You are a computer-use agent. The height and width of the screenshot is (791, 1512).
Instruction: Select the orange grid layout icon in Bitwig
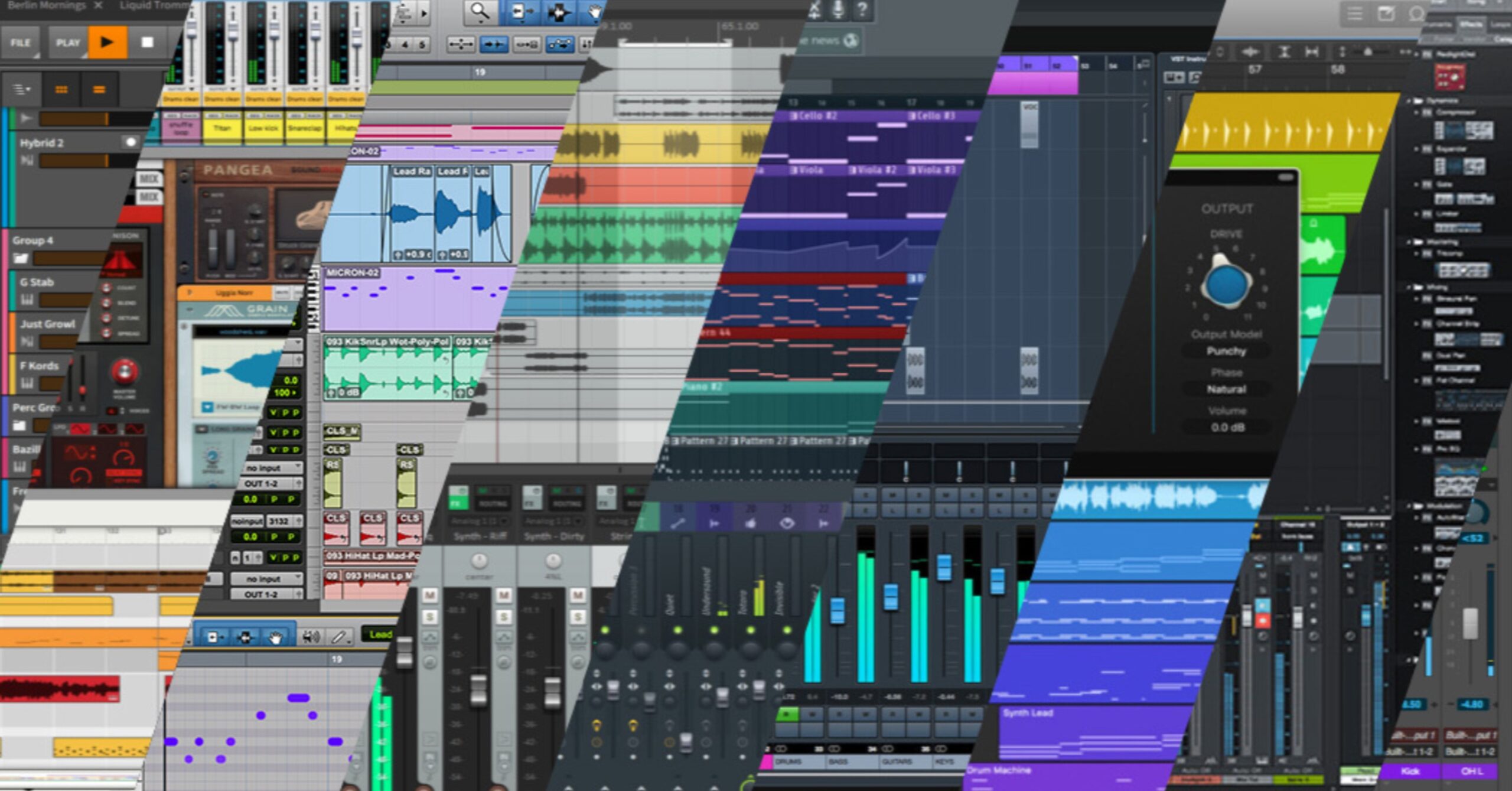(x=61, y=89)
